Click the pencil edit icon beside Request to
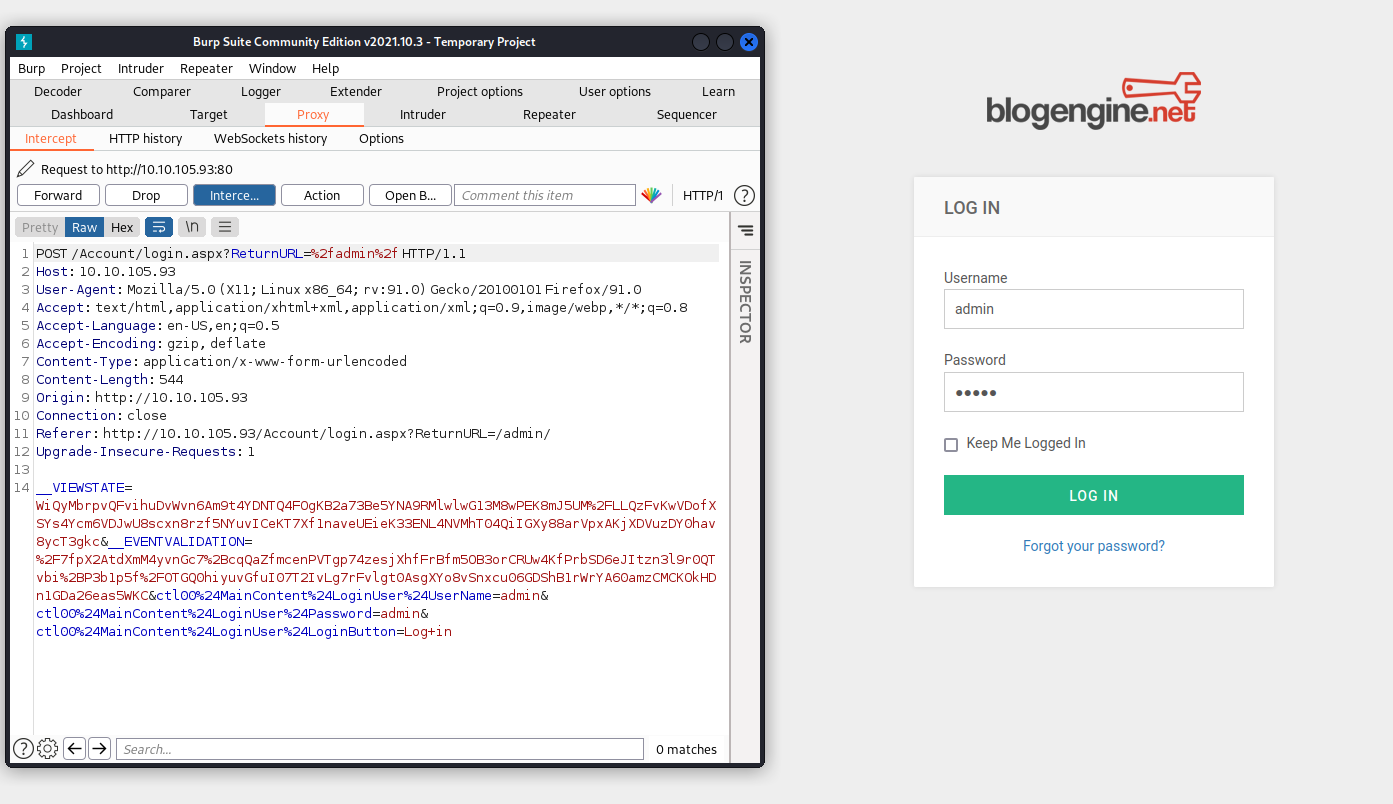 point(26,169)
